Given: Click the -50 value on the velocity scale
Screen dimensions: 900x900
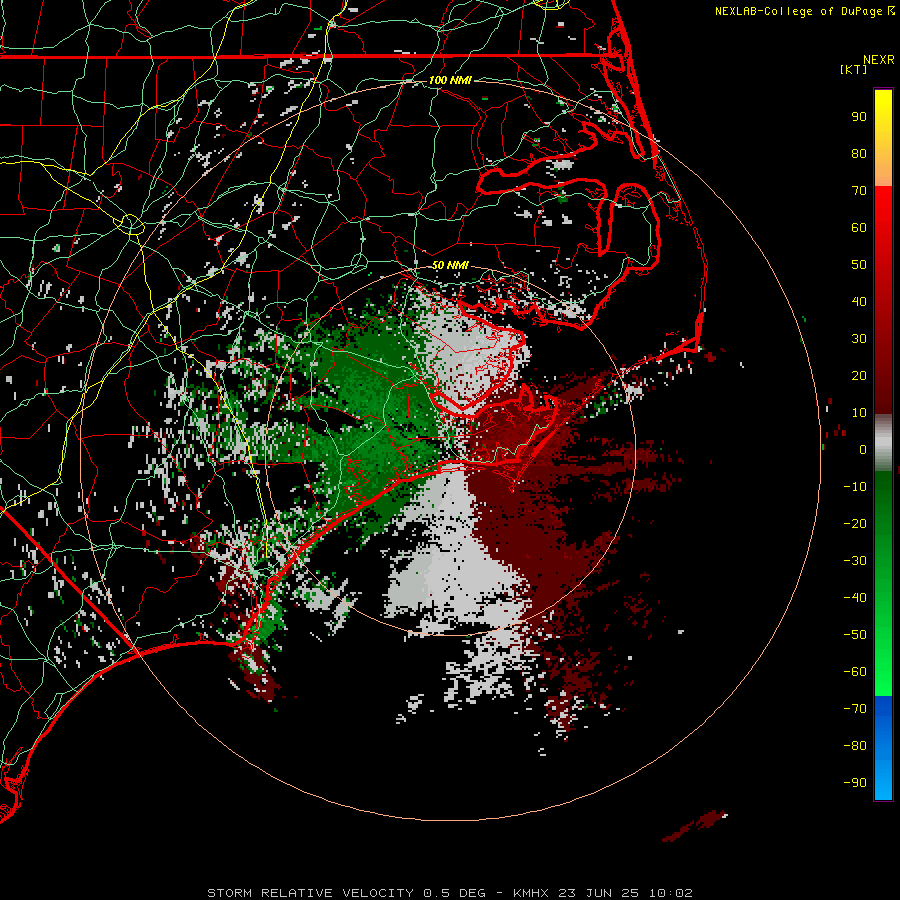Looking at the screenshot, I should pyautogui.click(x=855, y=635).
